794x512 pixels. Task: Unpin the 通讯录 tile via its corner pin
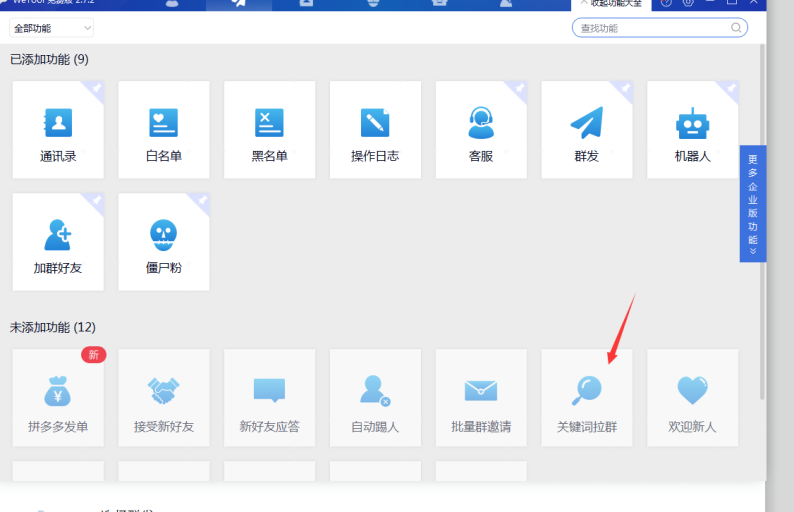pyautogui.click(x=97, y=88)
